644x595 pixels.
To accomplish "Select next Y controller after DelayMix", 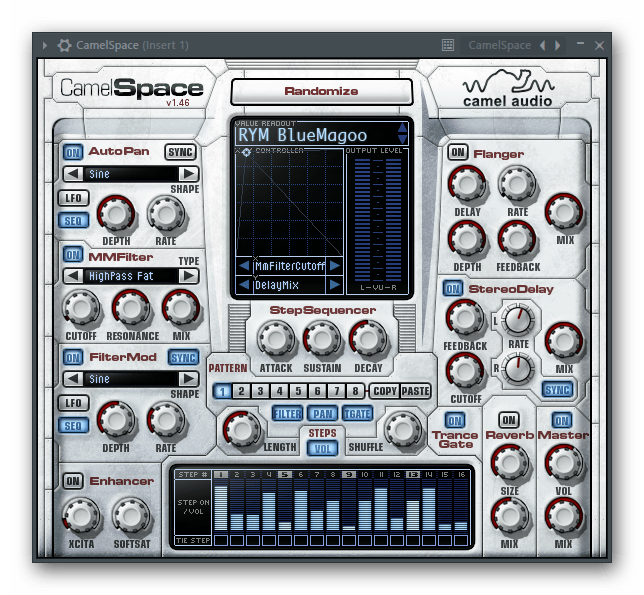I will [335, 285].
